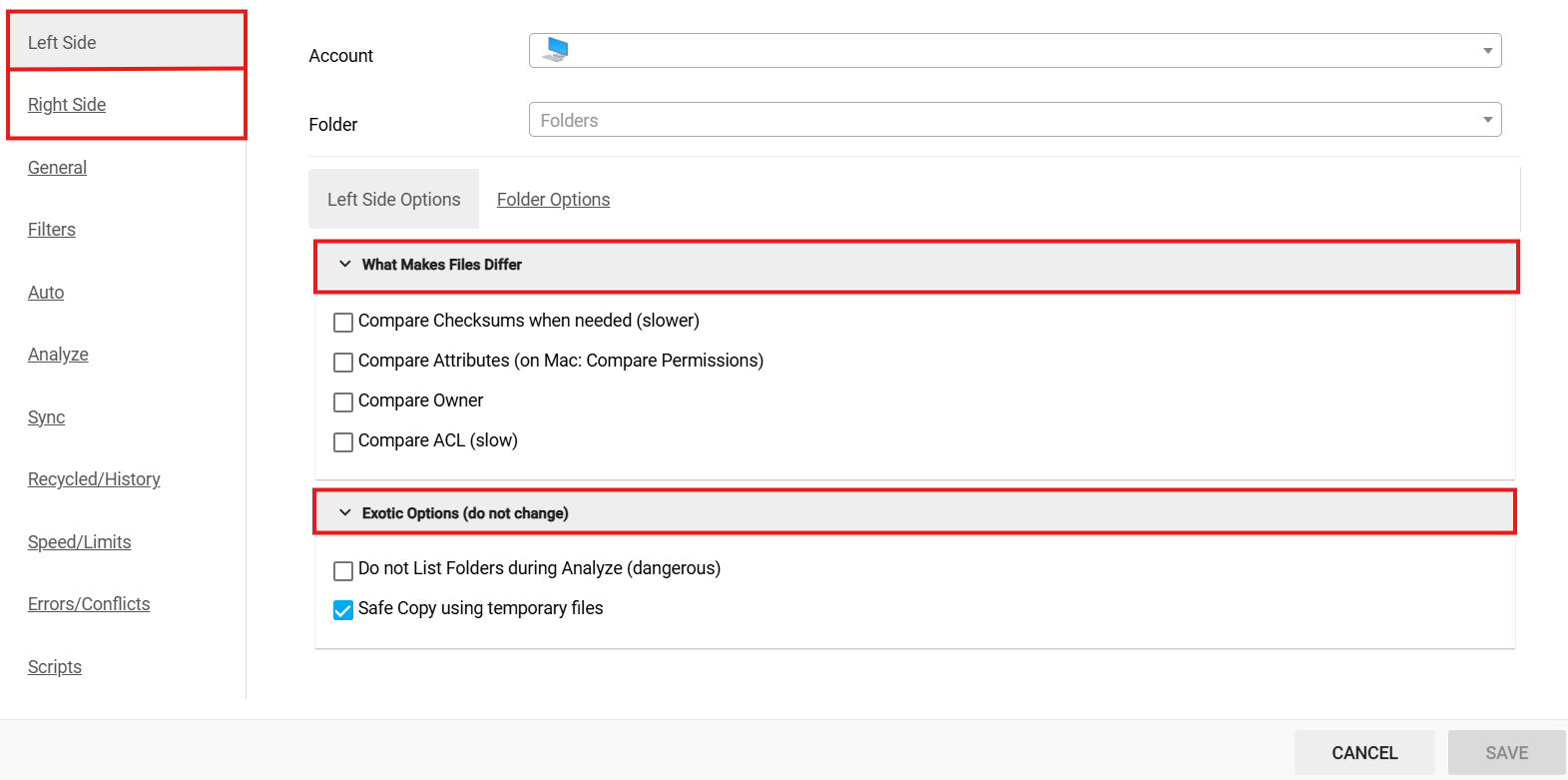Go to the Filters section

tap(52, 230)
